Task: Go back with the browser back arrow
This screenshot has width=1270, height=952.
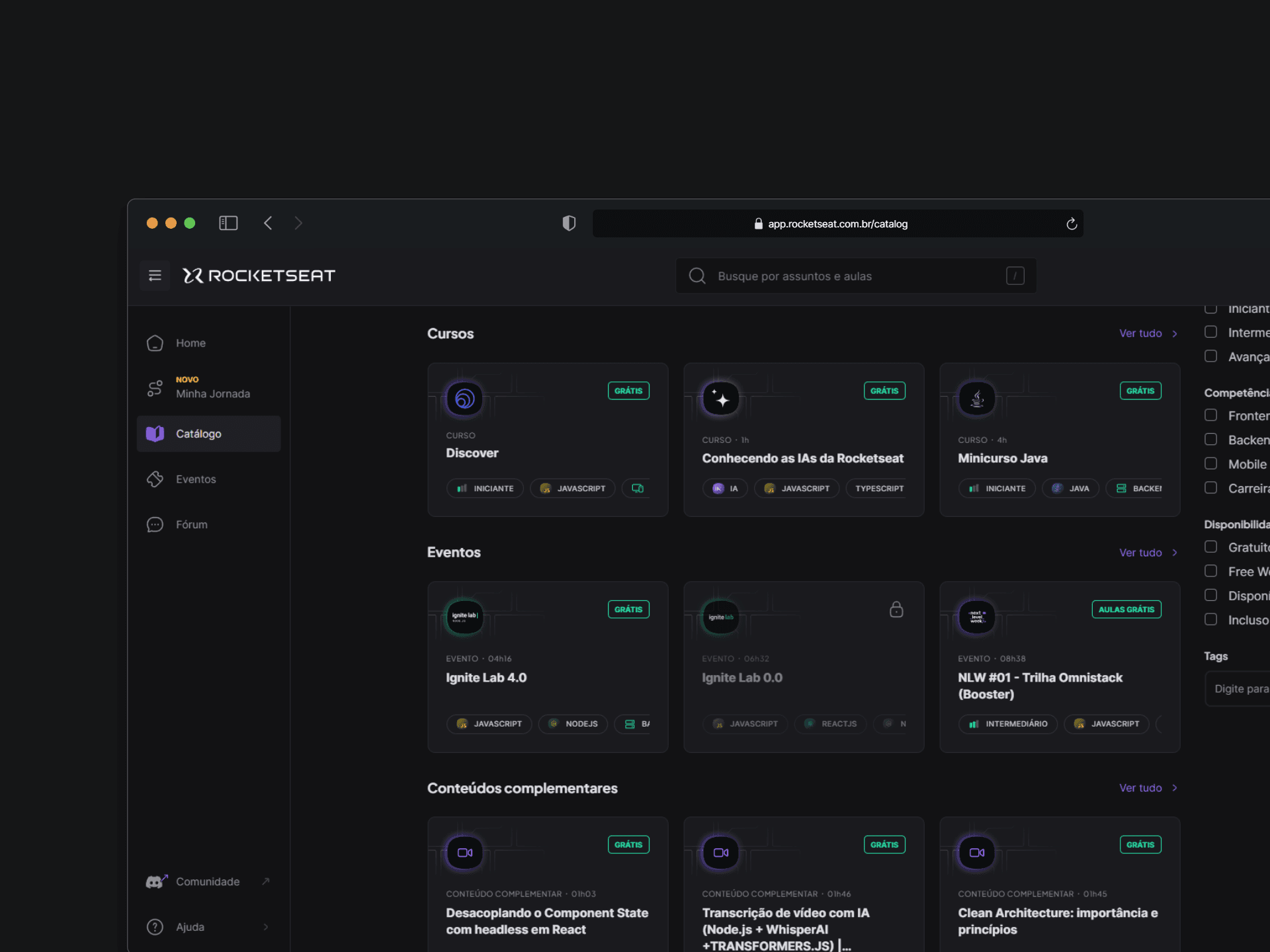Action: pyautogui.click(x=268, y=223)
